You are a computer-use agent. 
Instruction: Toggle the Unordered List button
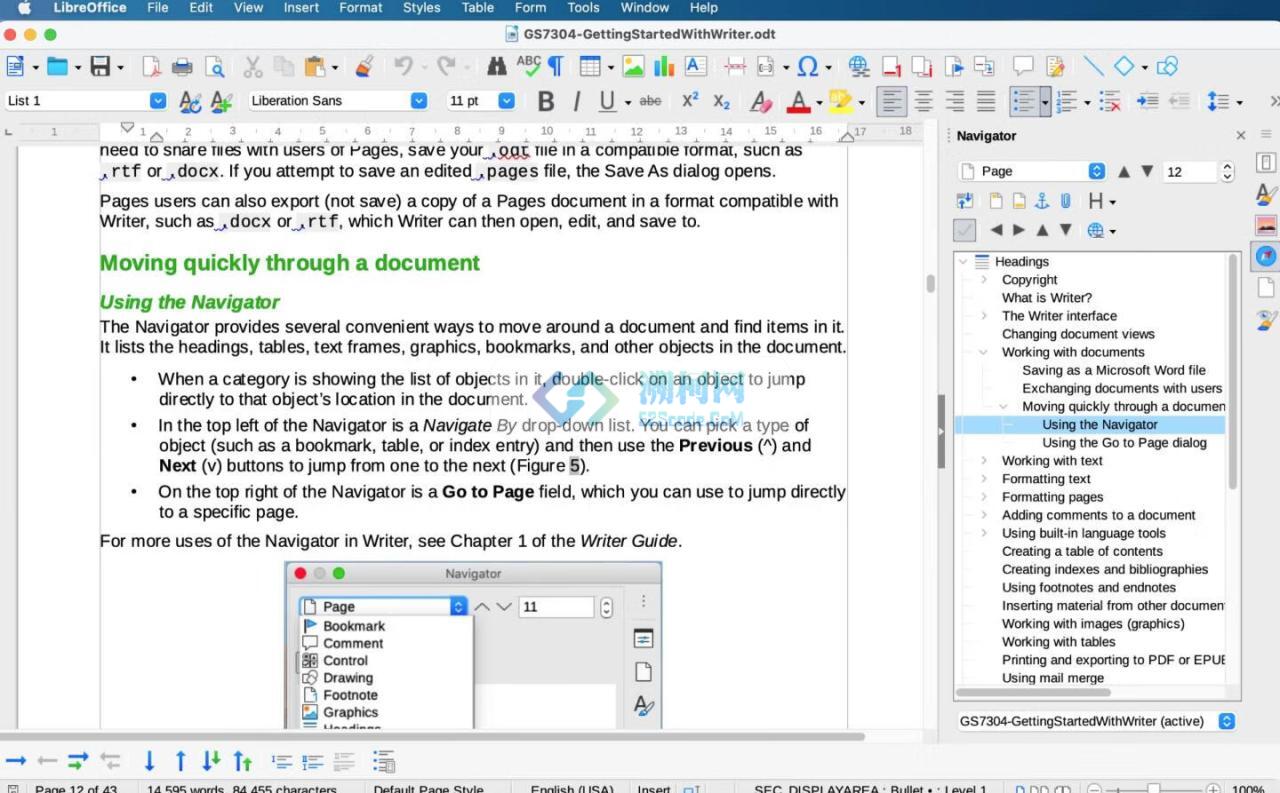(x=1023, y=101)
